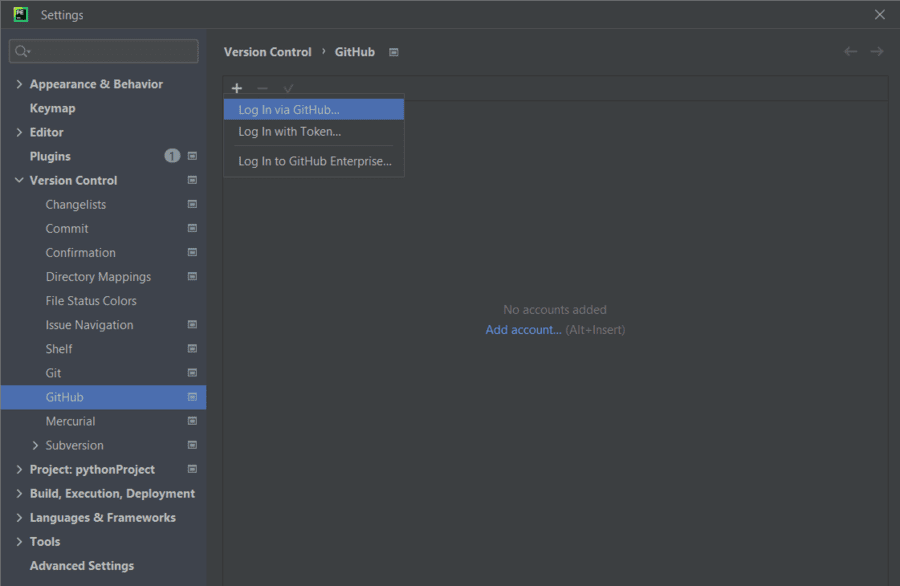This screenshot has height=586, width=900.
Task: Open the Git settings page
Action: coord(54,373)
